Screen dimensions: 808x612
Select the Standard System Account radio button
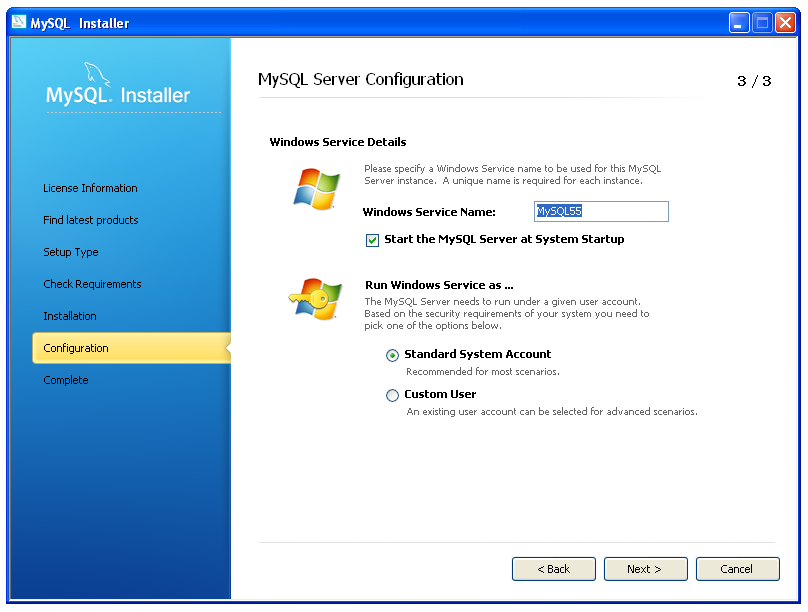click(392, 355)
